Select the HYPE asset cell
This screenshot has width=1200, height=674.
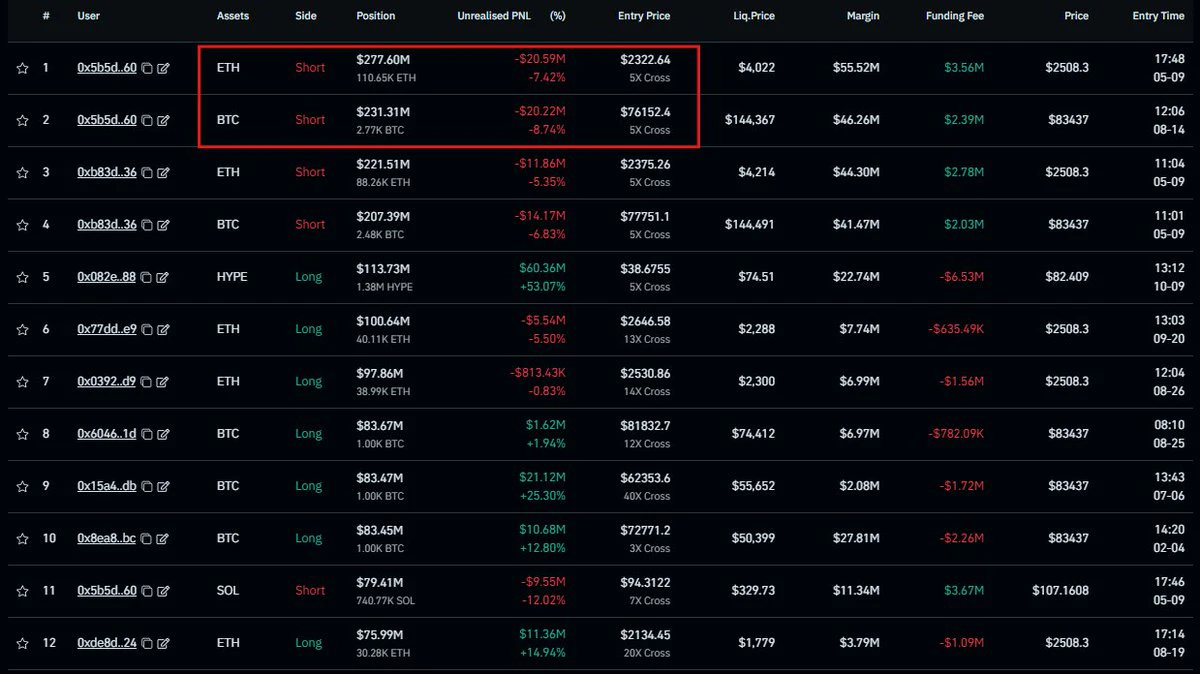(x=231, y=277)
